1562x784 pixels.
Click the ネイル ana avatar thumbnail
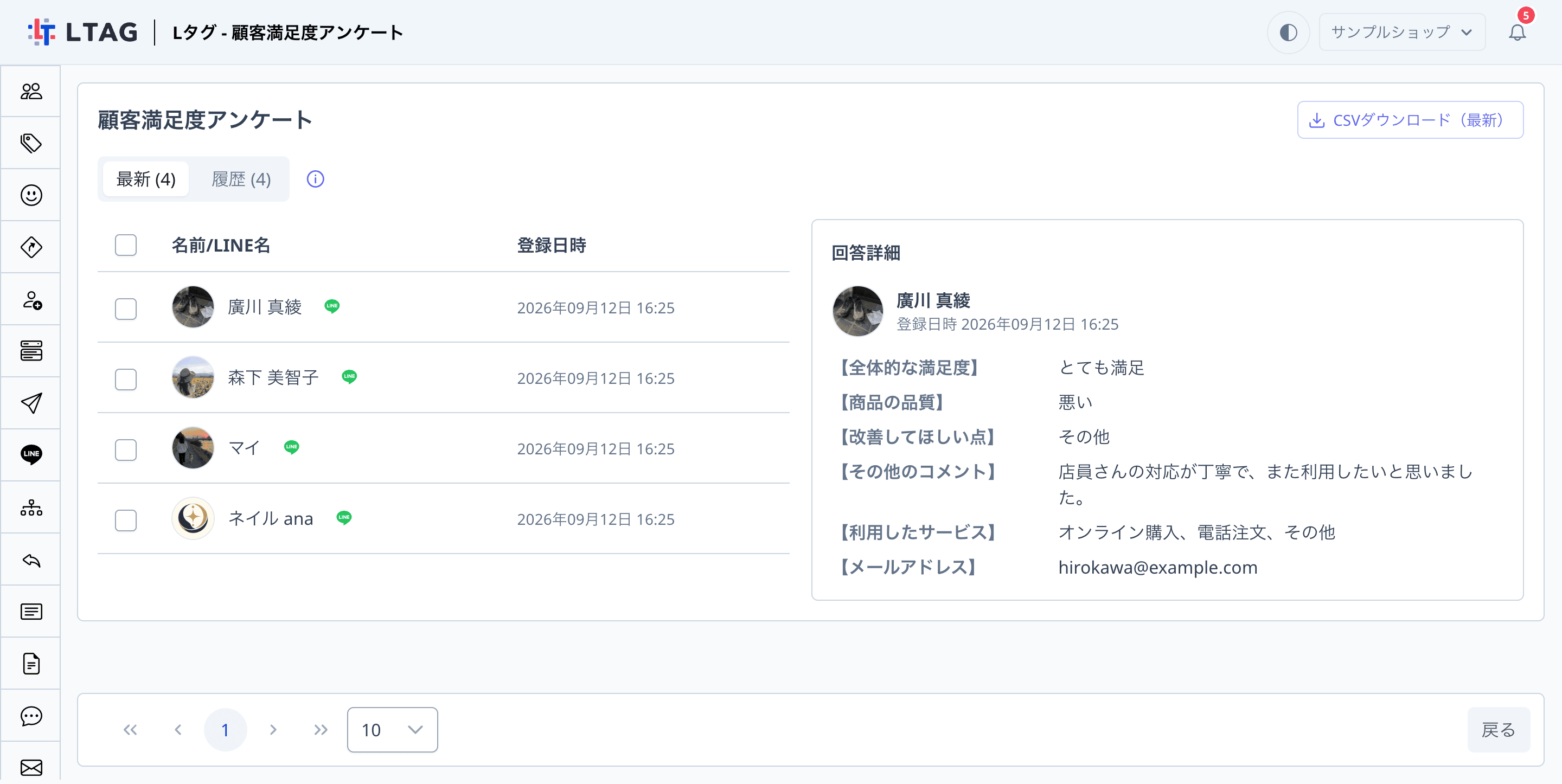coord(193,518)
